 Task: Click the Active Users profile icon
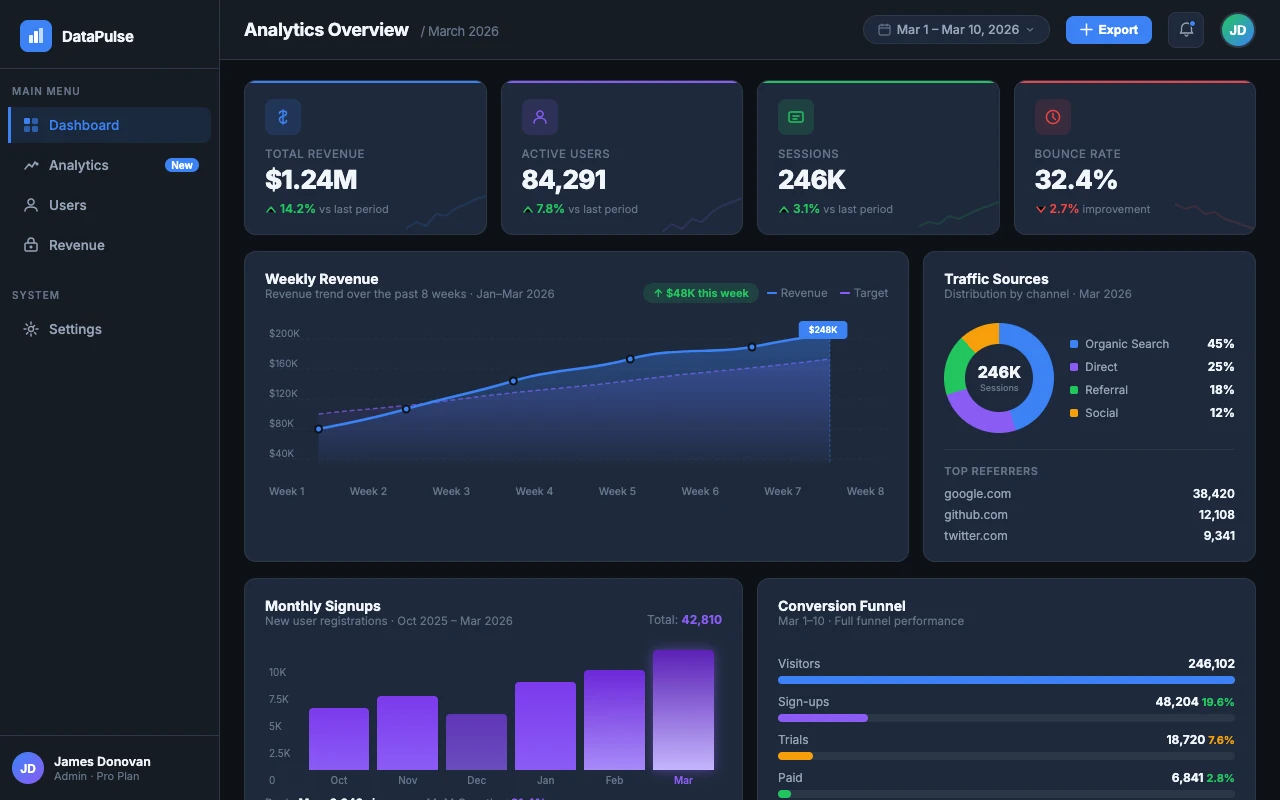point(540,117)
